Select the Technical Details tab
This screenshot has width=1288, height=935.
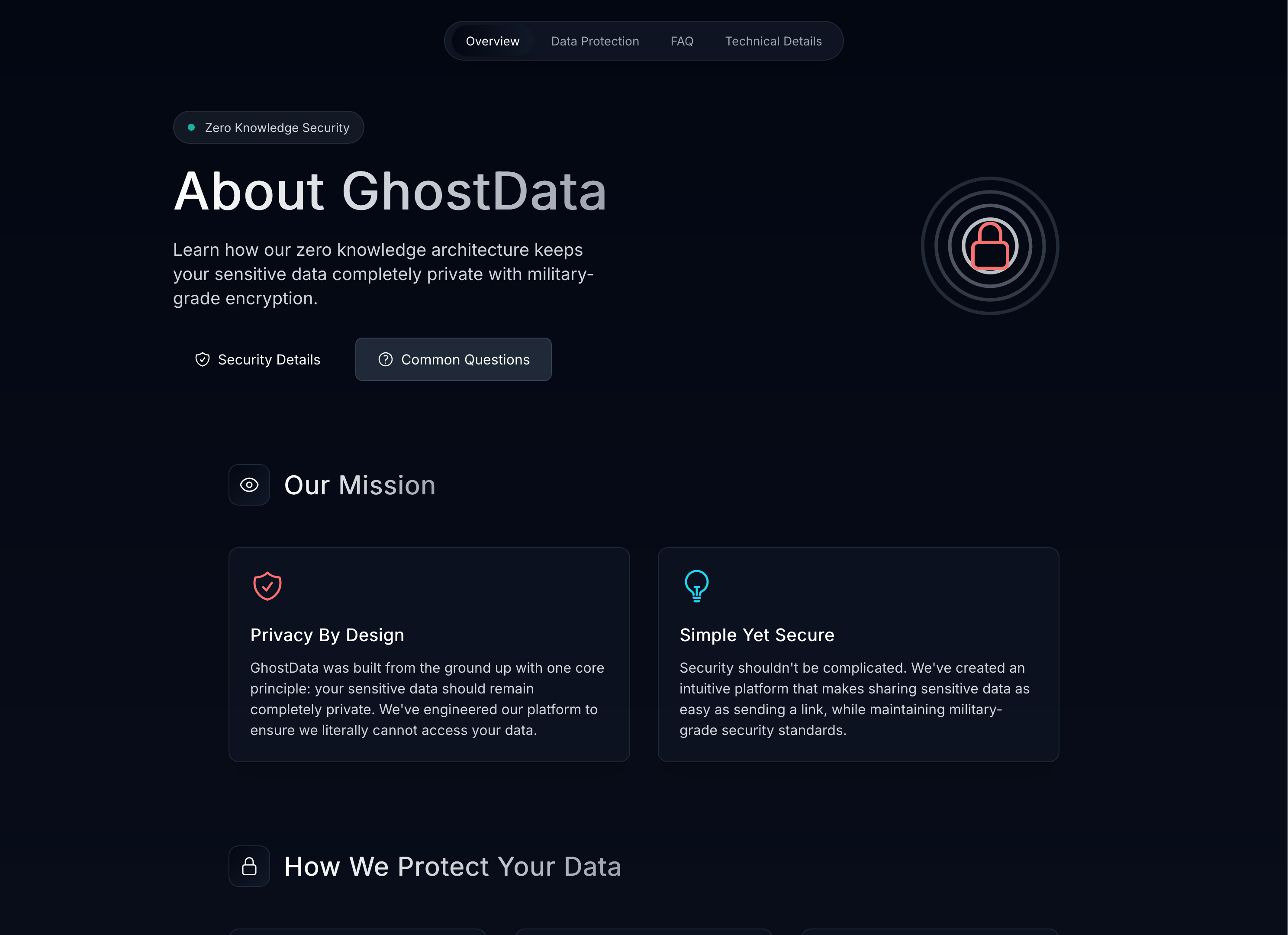coord(773,42)
